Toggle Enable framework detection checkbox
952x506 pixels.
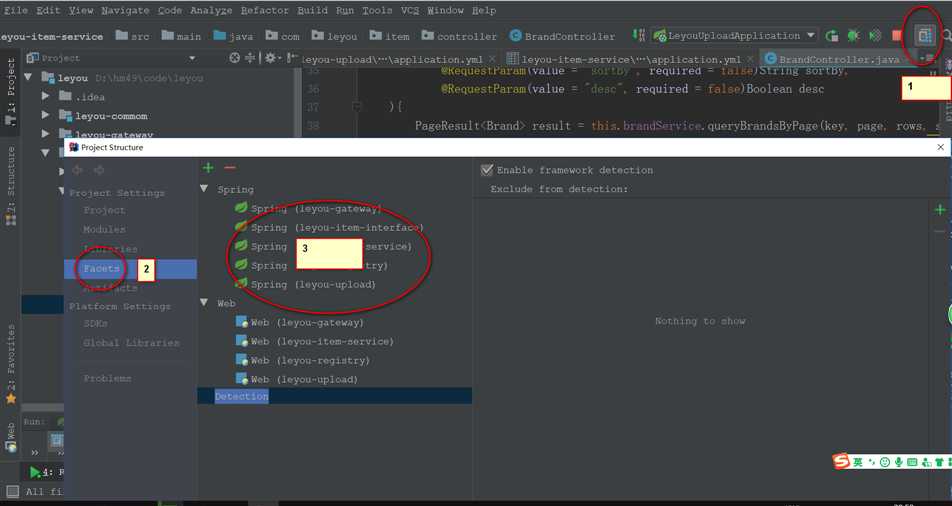(486, 170)
